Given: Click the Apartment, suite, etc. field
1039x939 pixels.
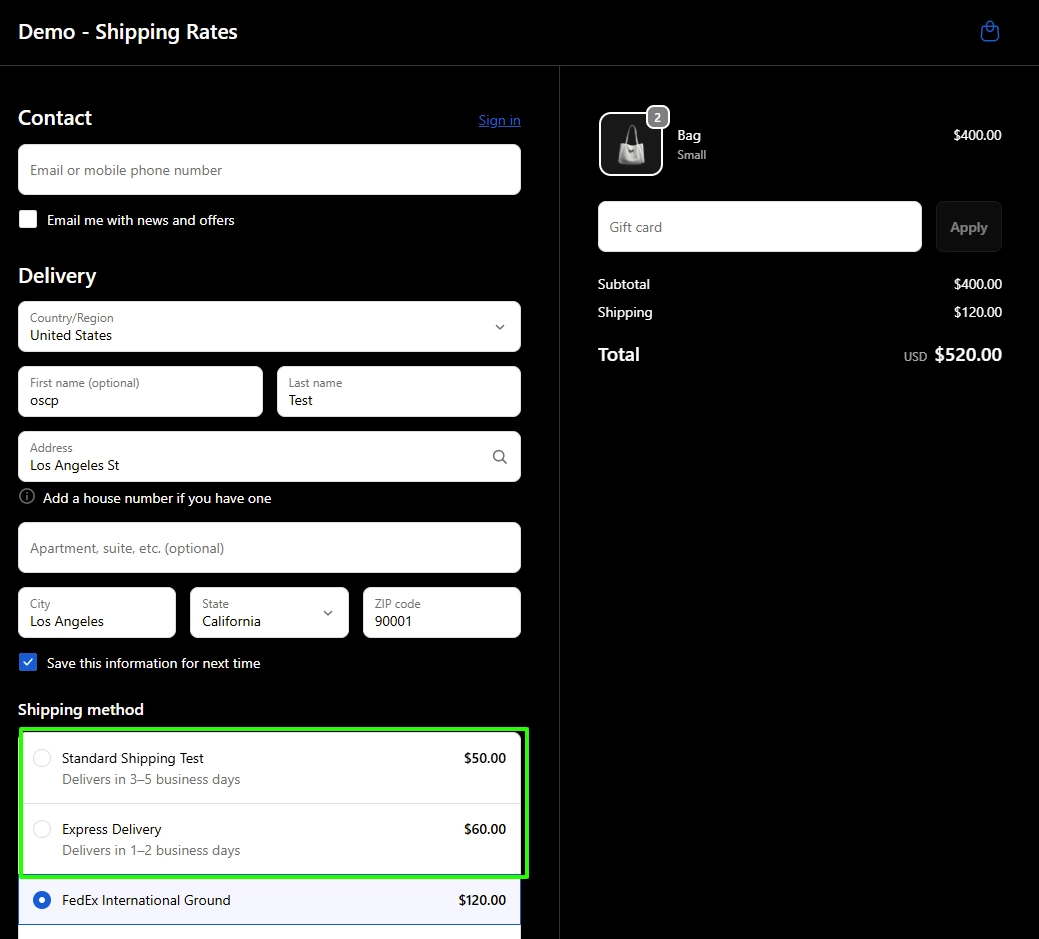Looking at the screenshot, I should tap(269, 548).
